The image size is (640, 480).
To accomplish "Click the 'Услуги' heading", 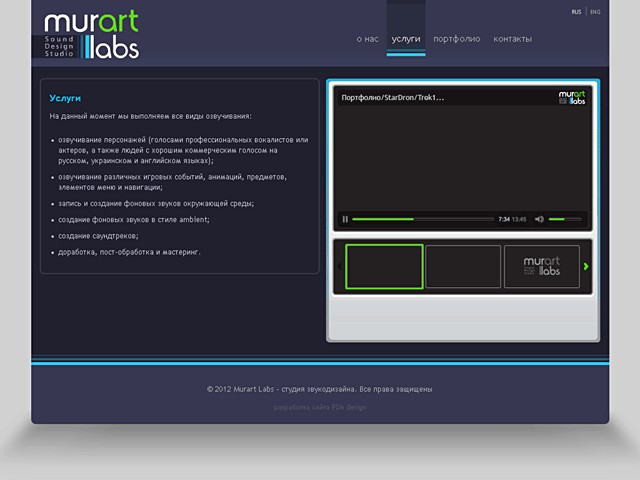I will [x=65, y=98].
